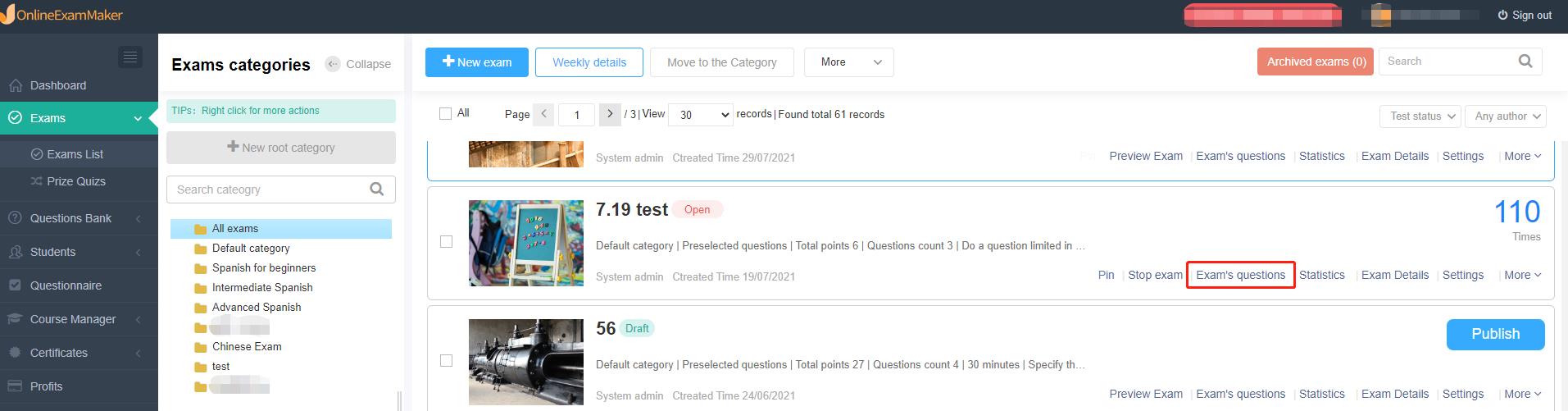Image resolution: width=1568 pixels, height=411 pixels.
Task: Click Stop exam for 7.19 test
Action: click(x=1155, y=275)
